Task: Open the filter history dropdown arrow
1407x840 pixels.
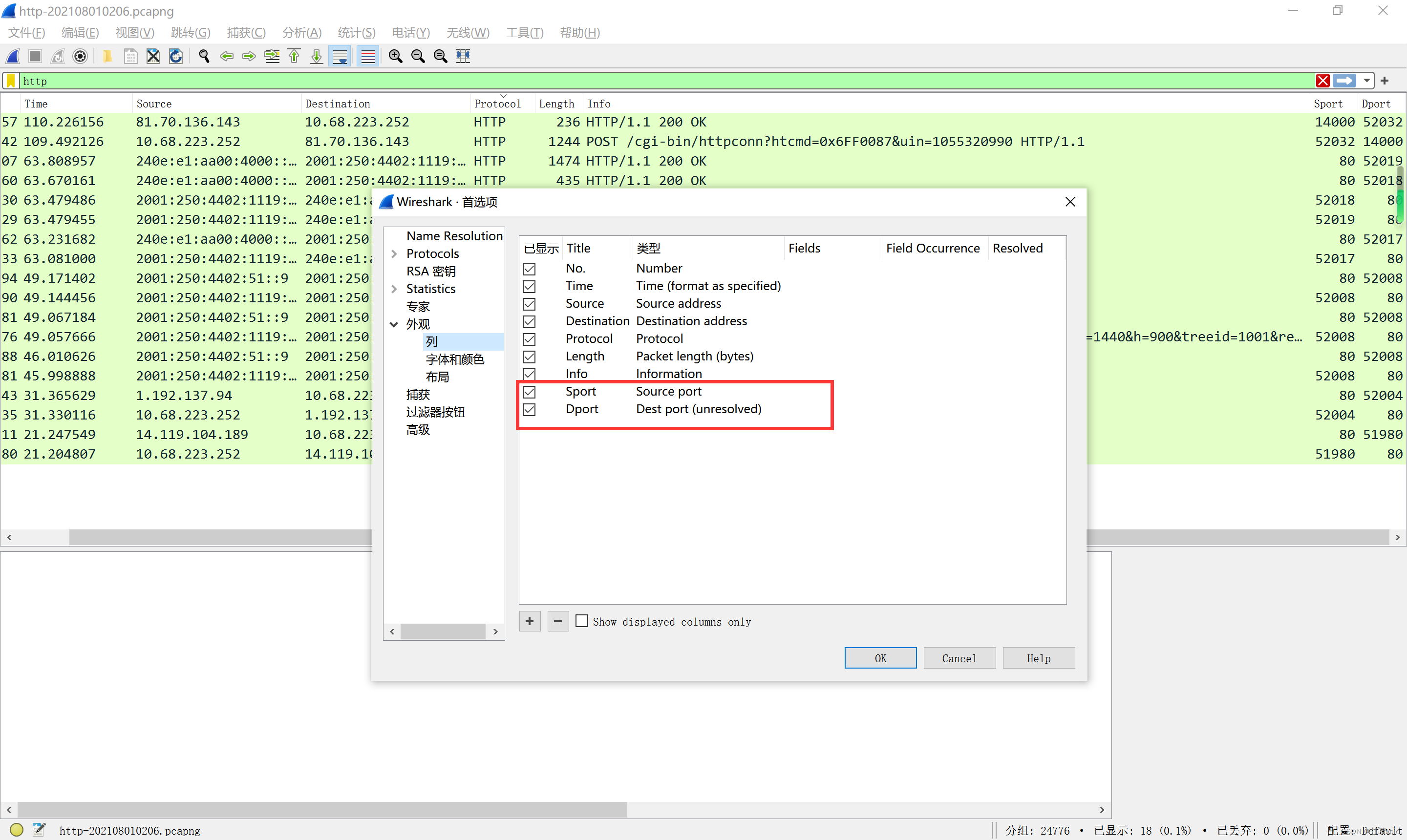Action: click(1367, 81)
